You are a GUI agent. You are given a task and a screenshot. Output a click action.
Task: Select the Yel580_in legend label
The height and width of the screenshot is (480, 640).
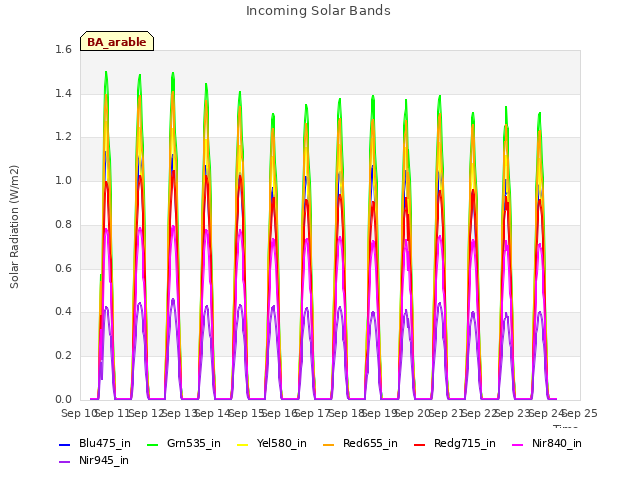point(282,443)
